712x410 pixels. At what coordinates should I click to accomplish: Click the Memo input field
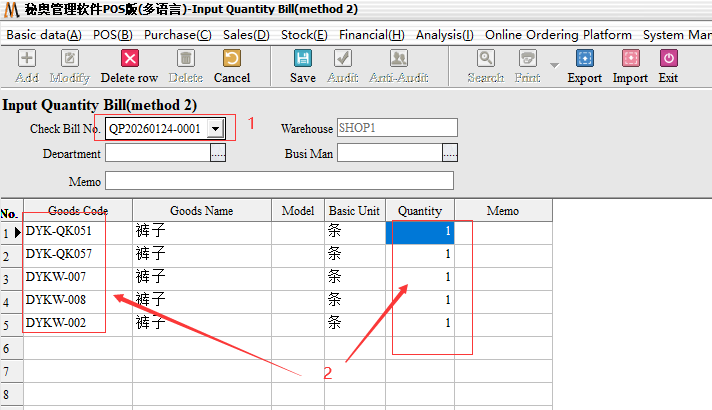(x=279, y=181)
